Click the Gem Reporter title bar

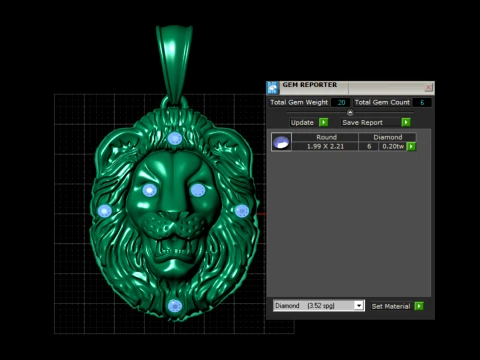[x=350, y=88]
